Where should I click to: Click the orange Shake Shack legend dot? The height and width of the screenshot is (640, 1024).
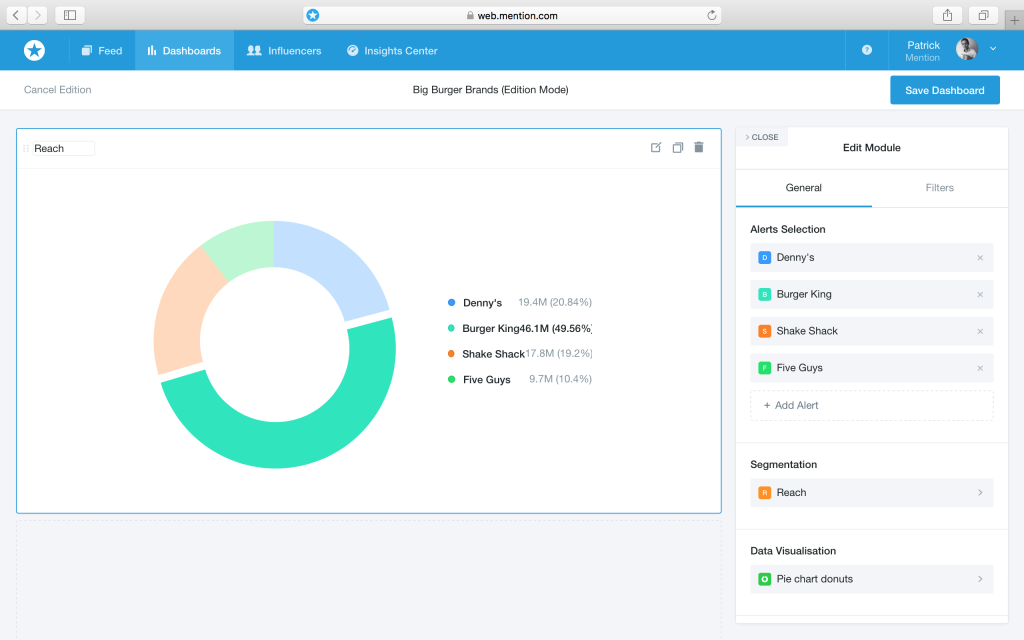click(451, 353)
